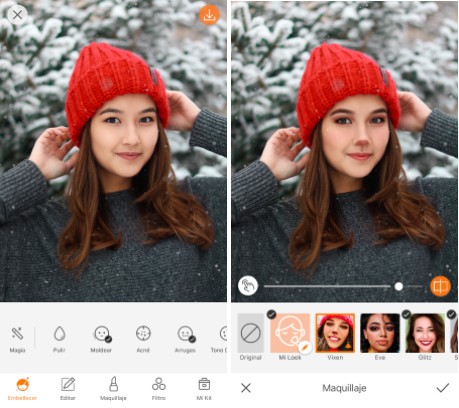This screenshot has height=408, width=459.
Task: Open the Mi Kit tab
Action: click(x=204, y=389)
